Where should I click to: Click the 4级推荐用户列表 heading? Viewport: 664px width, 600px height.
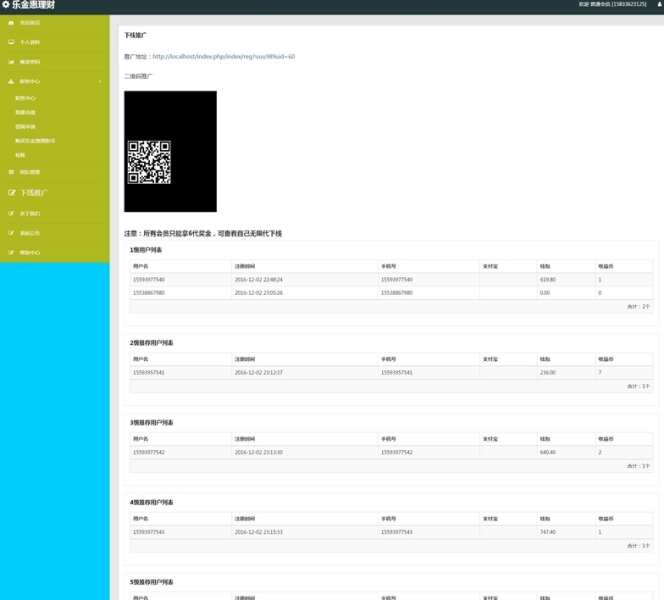152,502
